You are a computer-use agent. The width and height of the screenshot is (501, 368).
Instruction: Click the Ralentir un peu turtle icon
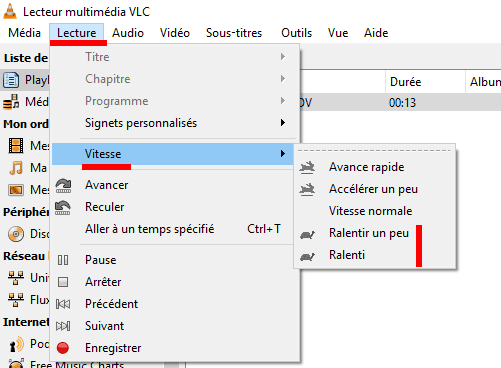(x=307, y=234)
